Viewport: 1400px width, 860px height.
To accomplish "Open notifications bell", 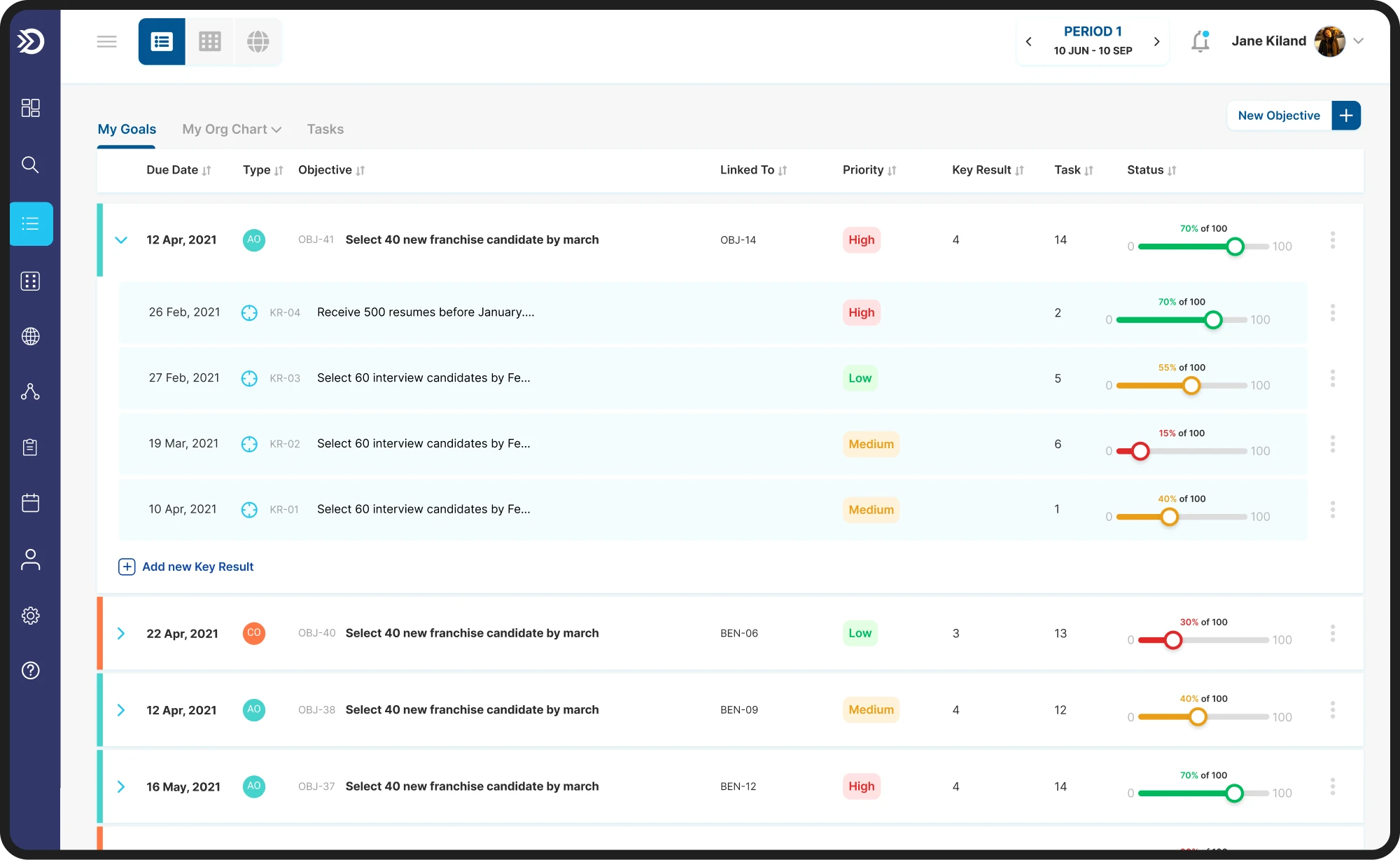I will pyautogui.click(x=1200, y=41).
